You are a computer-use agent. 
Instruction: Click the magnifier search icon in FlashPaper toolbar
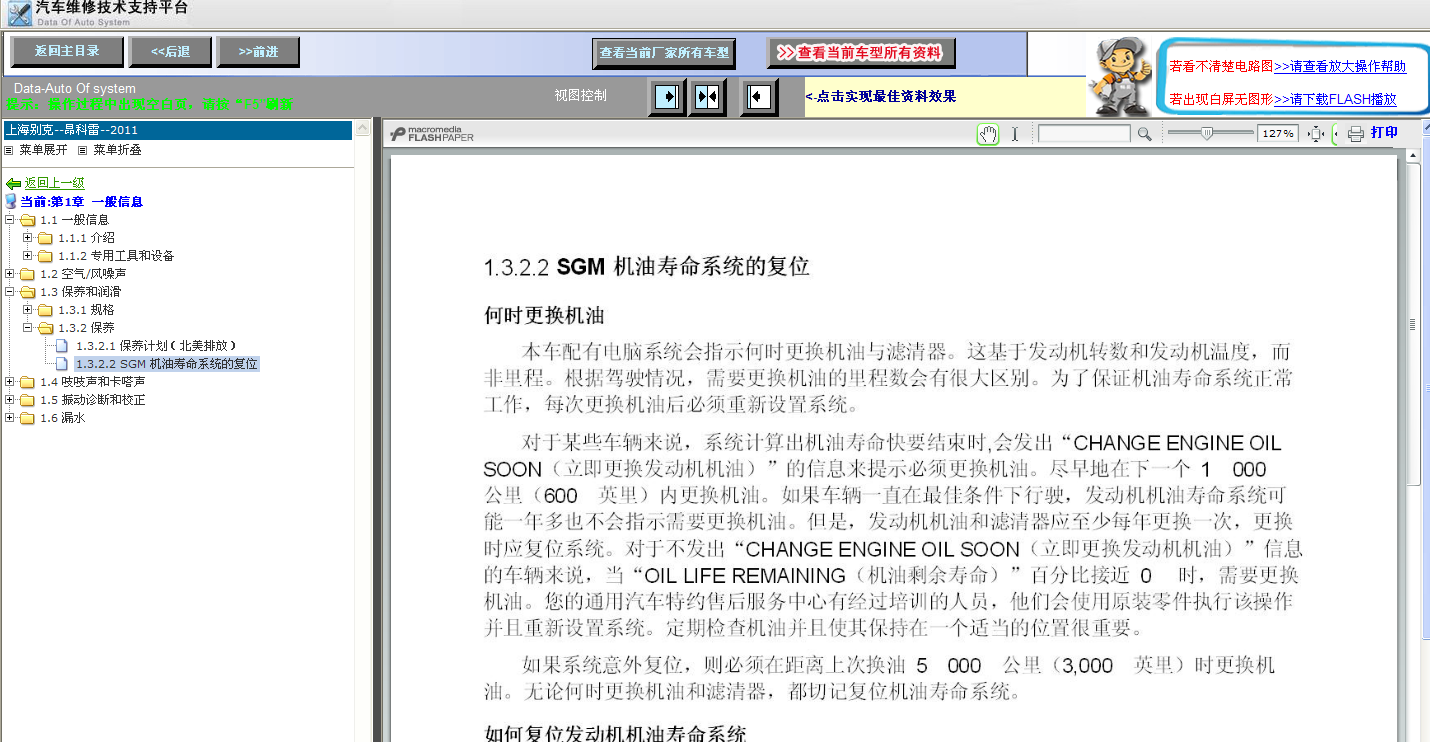pyautogui.click(x=1144, y=134)
